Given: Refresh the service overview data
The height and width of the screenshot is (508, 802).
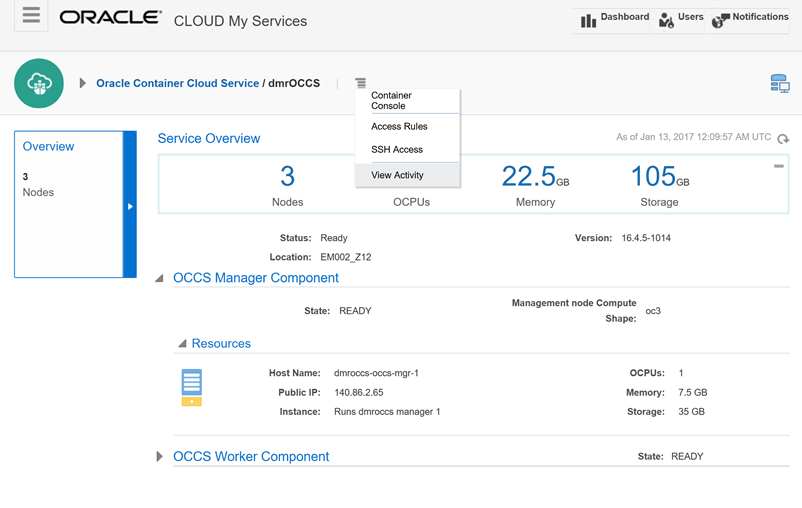Looking at the screenshot, I should (783, 139).
